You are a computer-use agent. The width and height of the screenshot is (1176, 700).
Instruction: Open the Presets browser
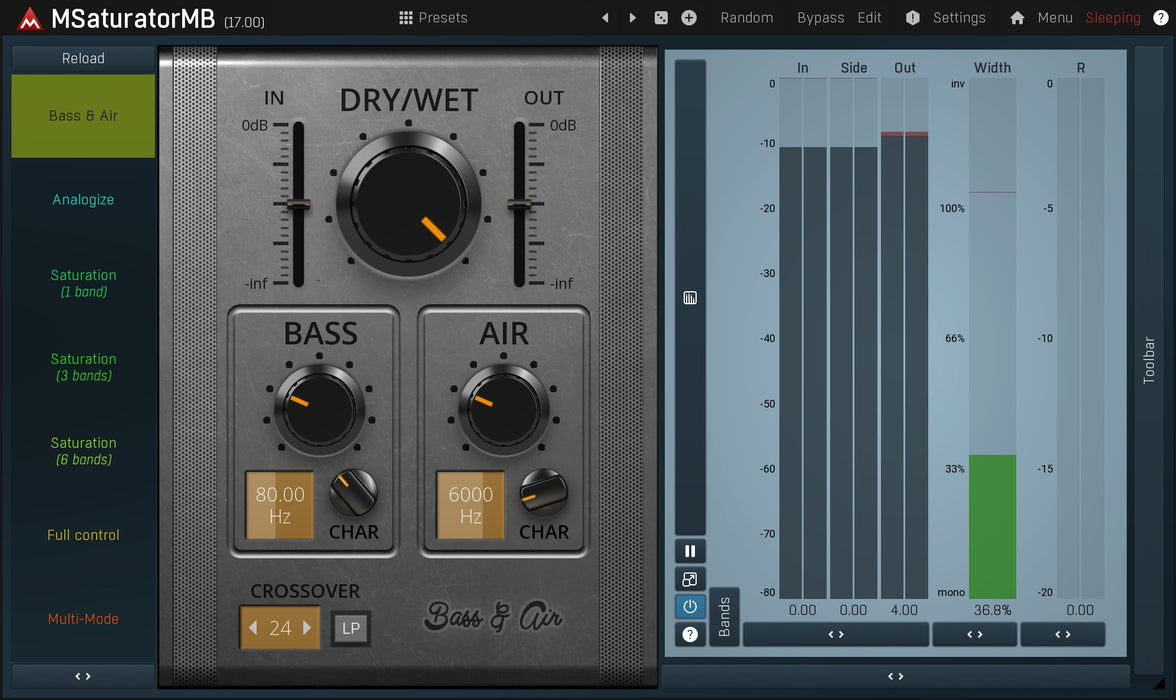tap(433, 18)
